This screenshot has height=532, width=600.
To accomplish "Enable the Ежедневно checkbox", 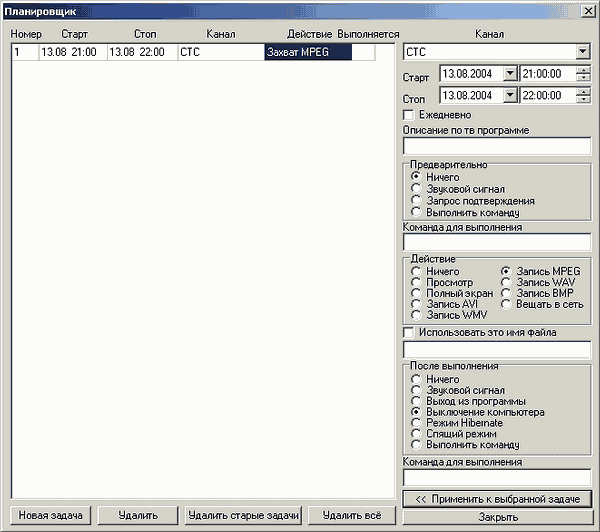I will [409, 115].
